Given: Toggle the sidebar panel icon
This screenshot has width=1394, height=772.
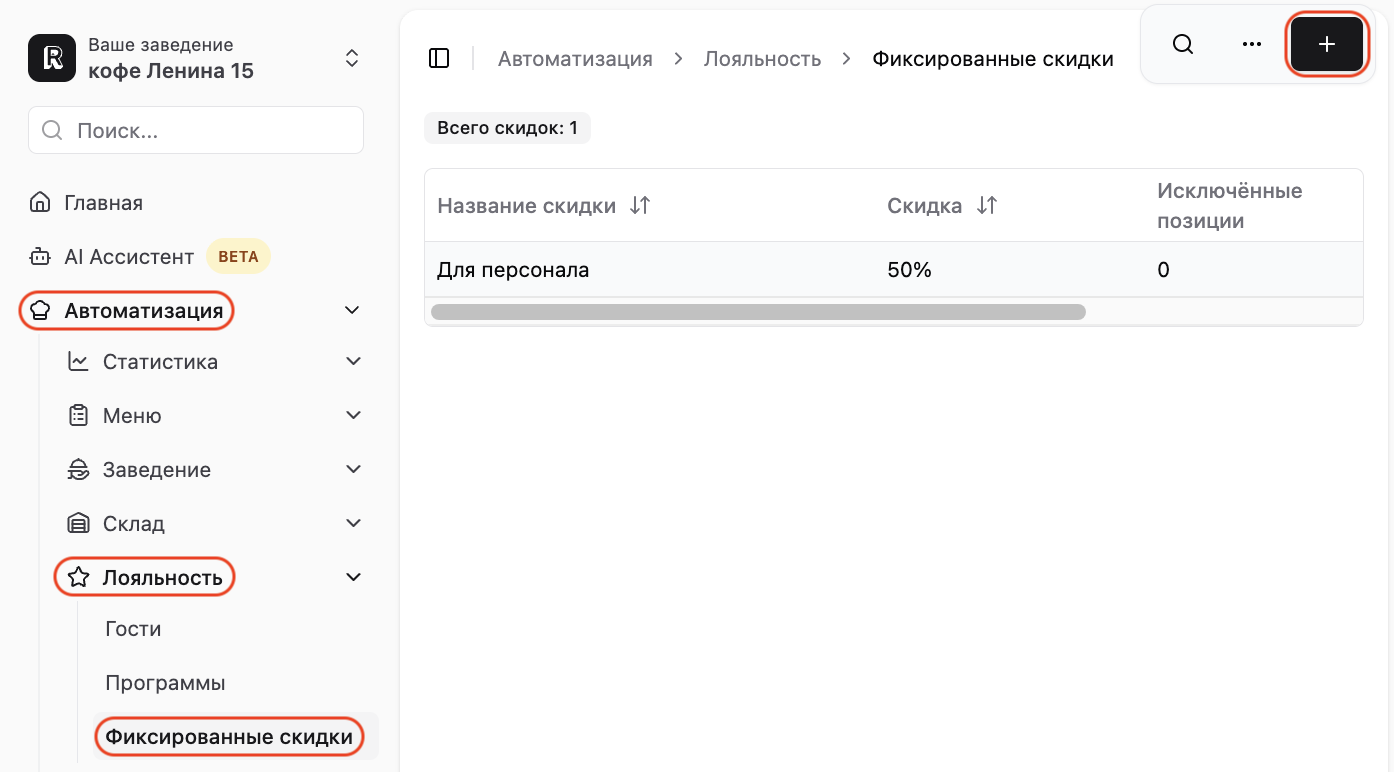Looking at the screenshot, I should [439, 58].
